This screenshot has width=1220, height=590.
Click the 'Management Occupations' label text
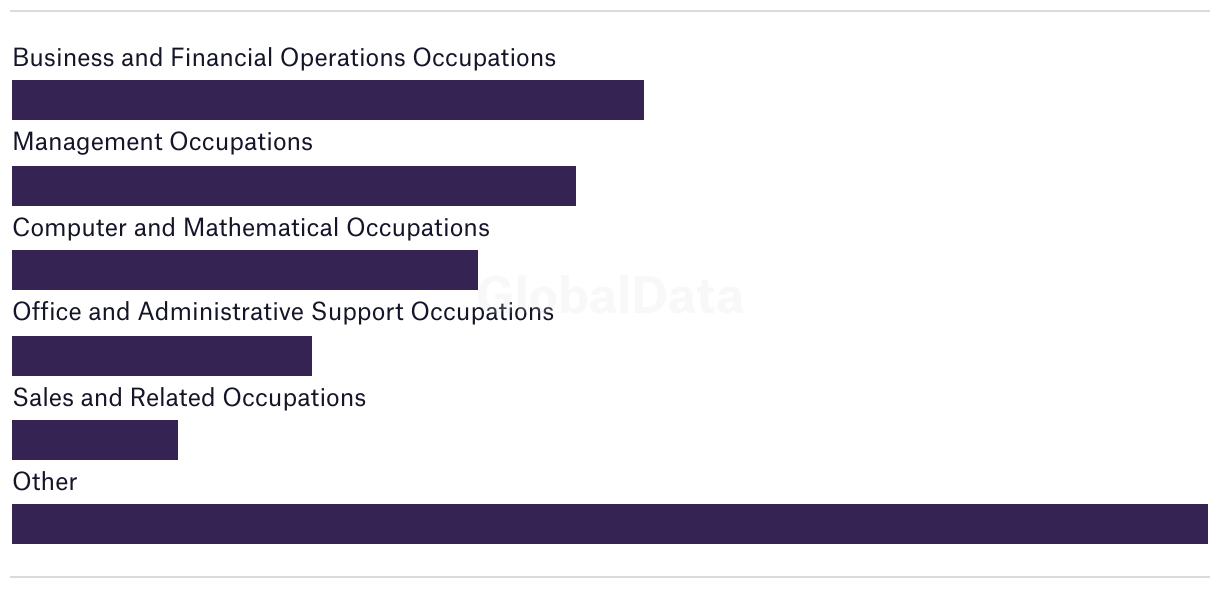click(162, 142)
